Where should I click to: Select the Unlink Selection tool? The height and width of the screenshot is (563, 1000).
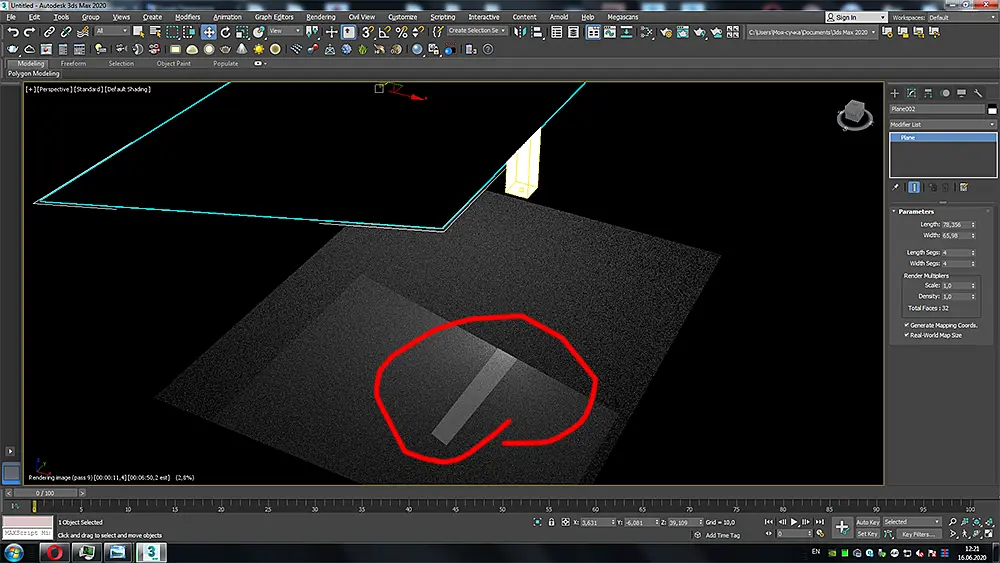(x=66, y=31)
